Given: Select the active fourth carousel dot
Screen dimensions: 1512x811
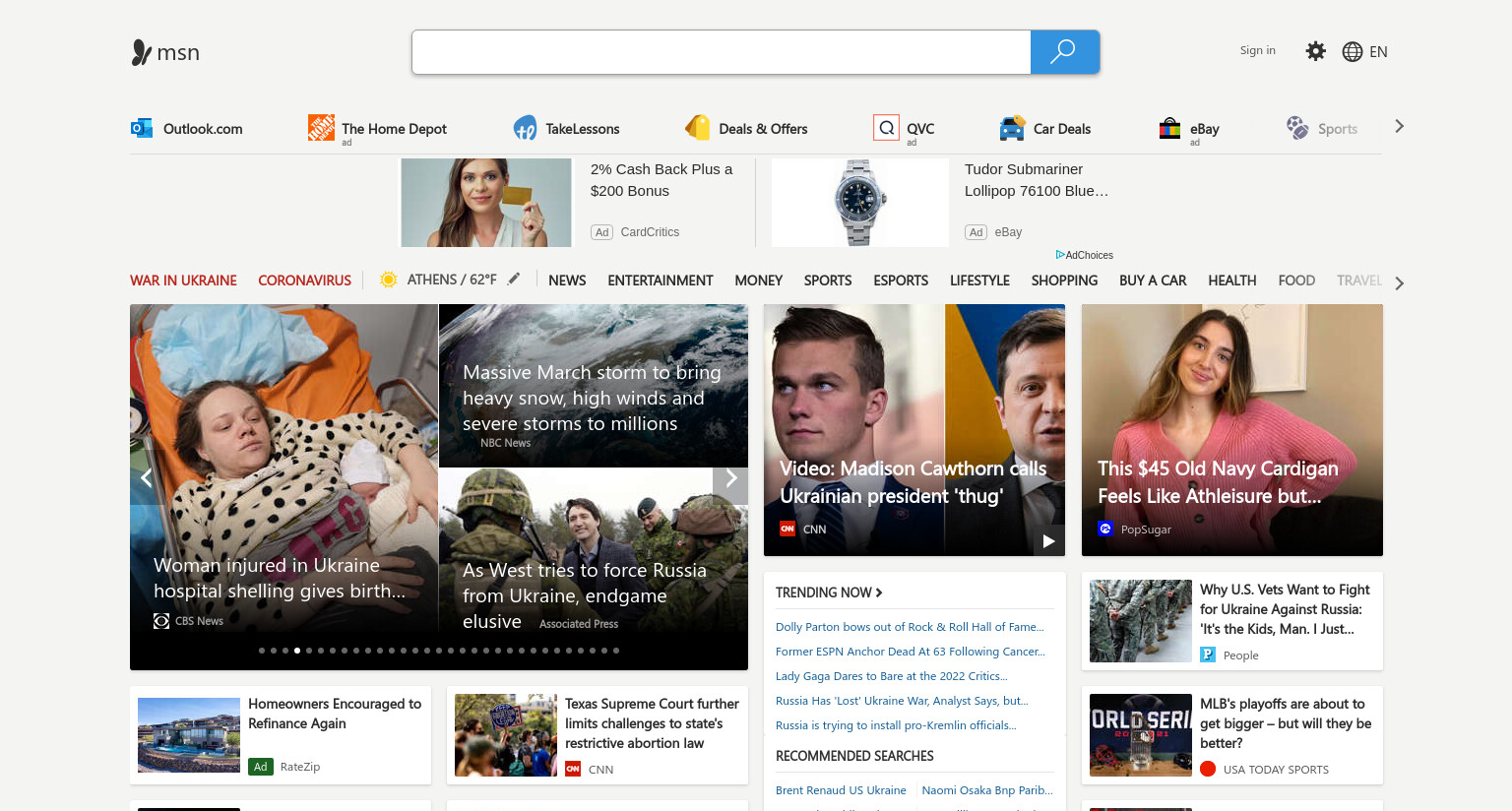Looking at the screenshot, I should (x=297, y=651).
